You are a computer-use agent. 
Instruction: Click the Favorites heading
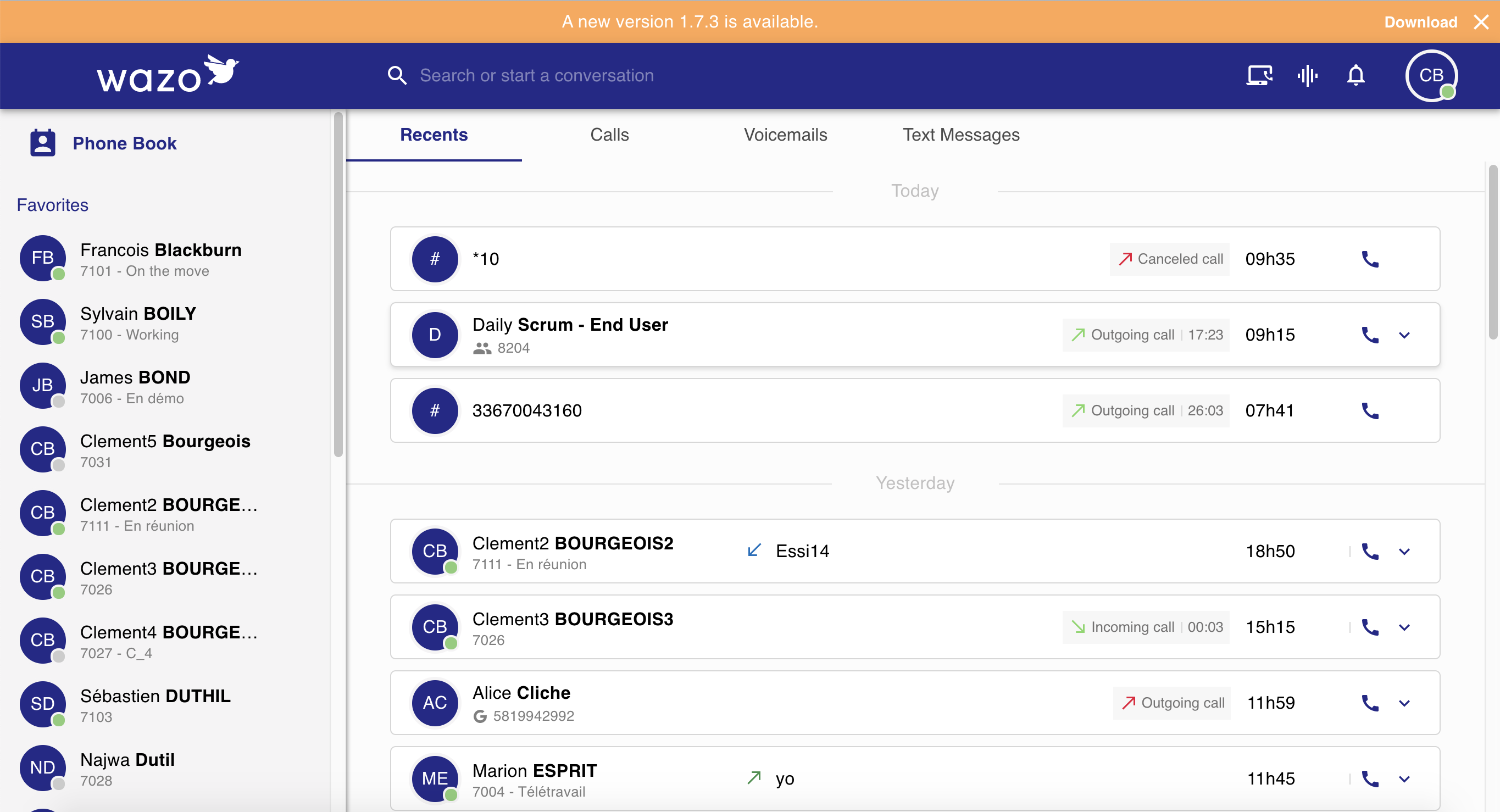pyautogui.click(x=52, y=205)
